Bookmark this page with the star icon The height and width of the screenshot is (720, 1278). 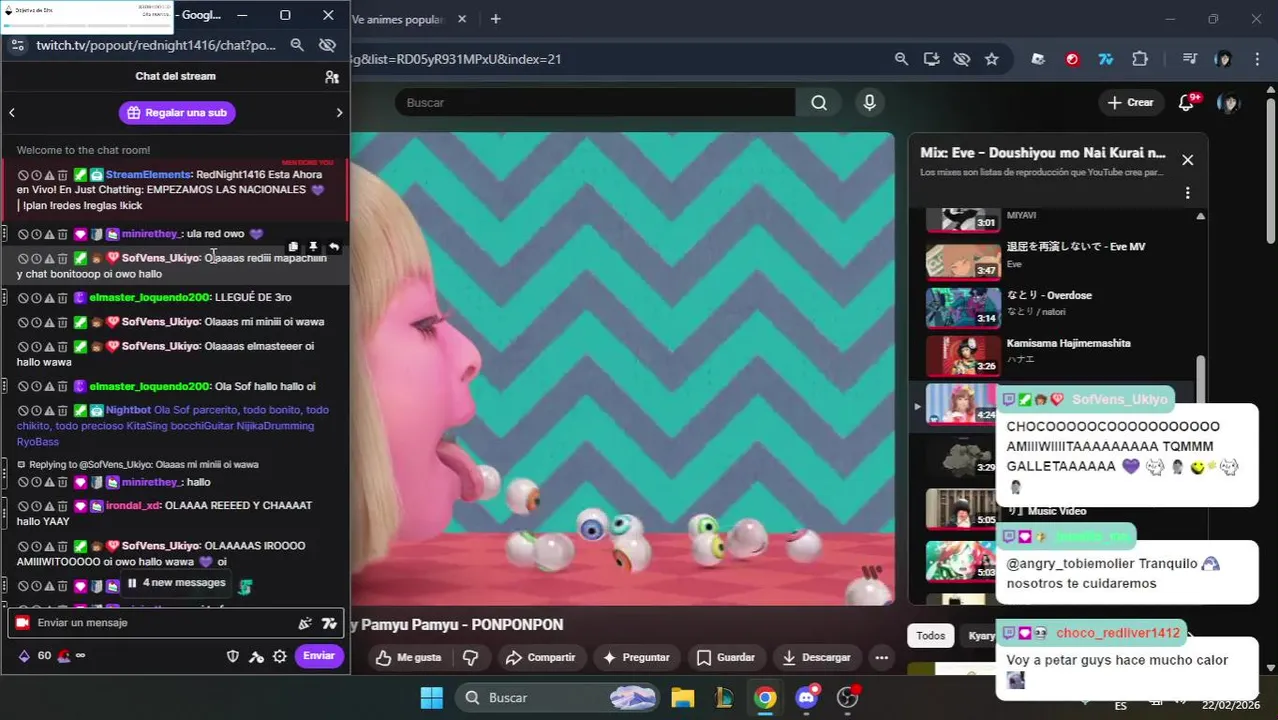coord(991,59)
